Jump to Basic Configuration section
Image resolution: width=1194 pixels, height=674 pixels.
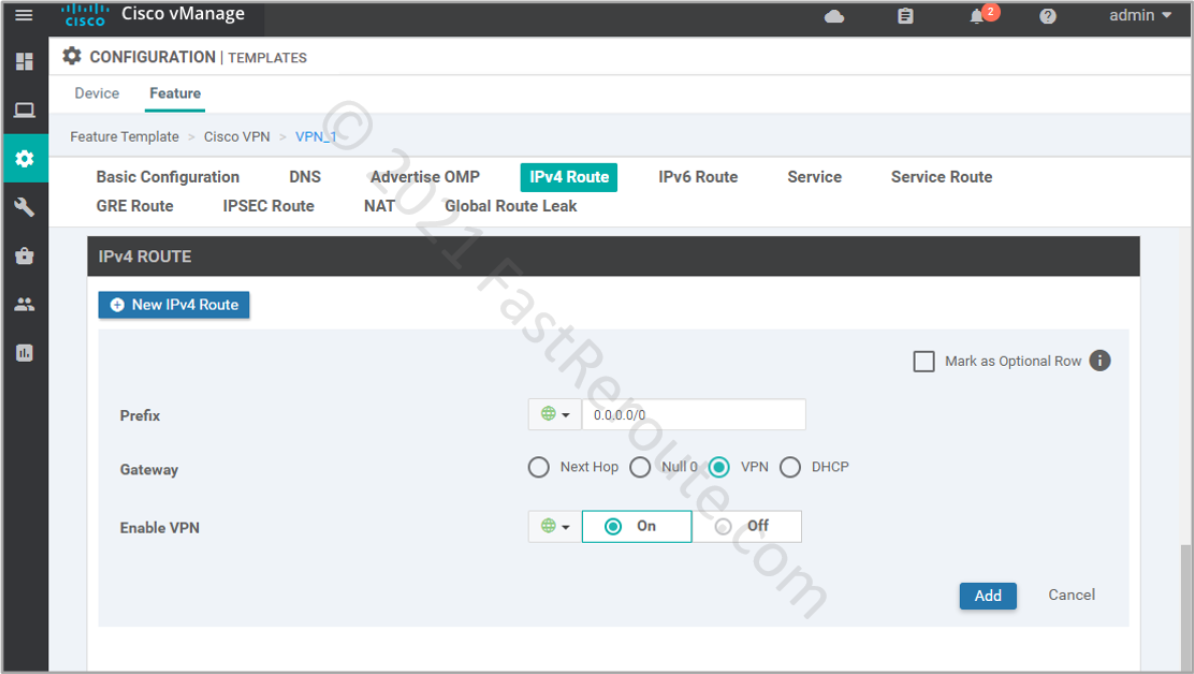[x=168, y=177]
